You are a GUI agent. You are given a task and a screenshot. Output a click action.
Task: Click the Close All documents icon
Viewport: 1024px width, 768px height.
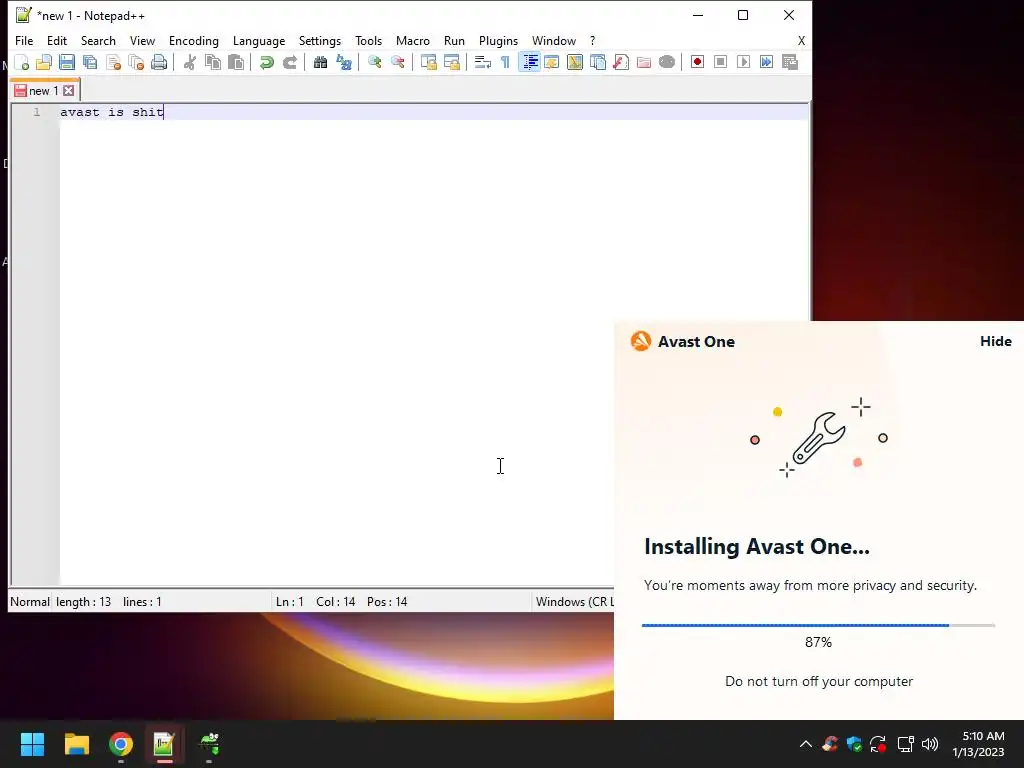tap(136, 62)
